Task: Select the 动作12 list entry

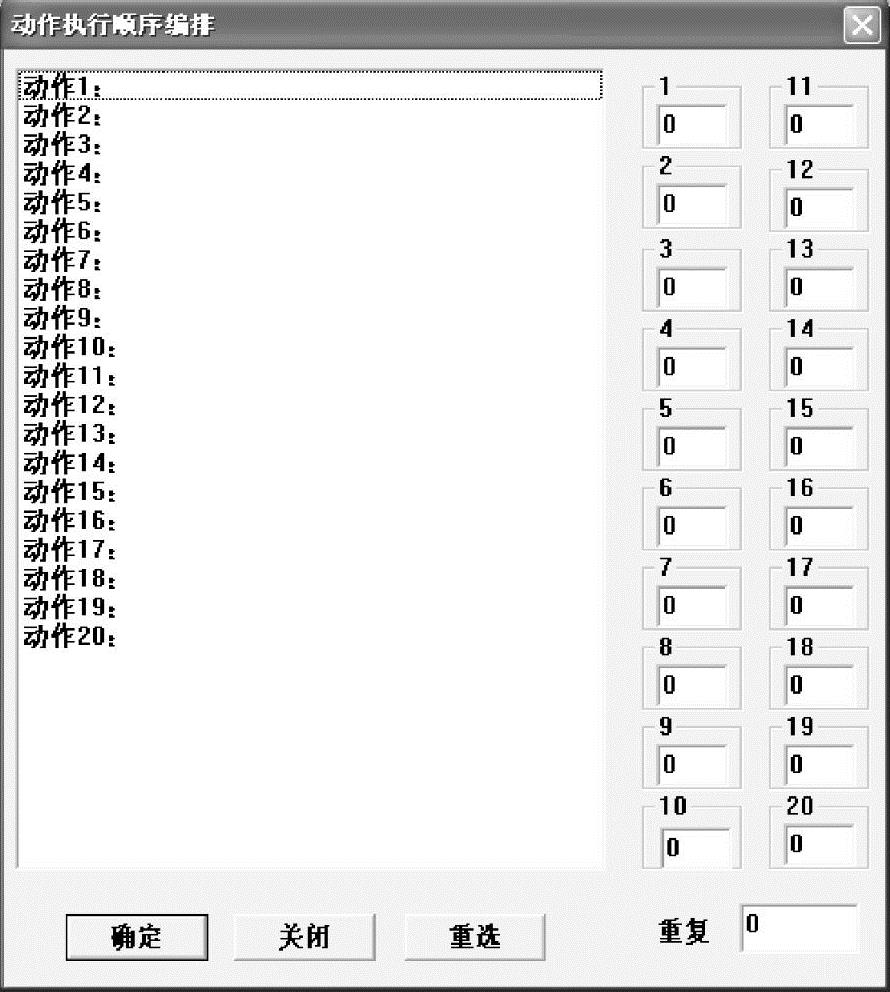Action: [310, 405]
